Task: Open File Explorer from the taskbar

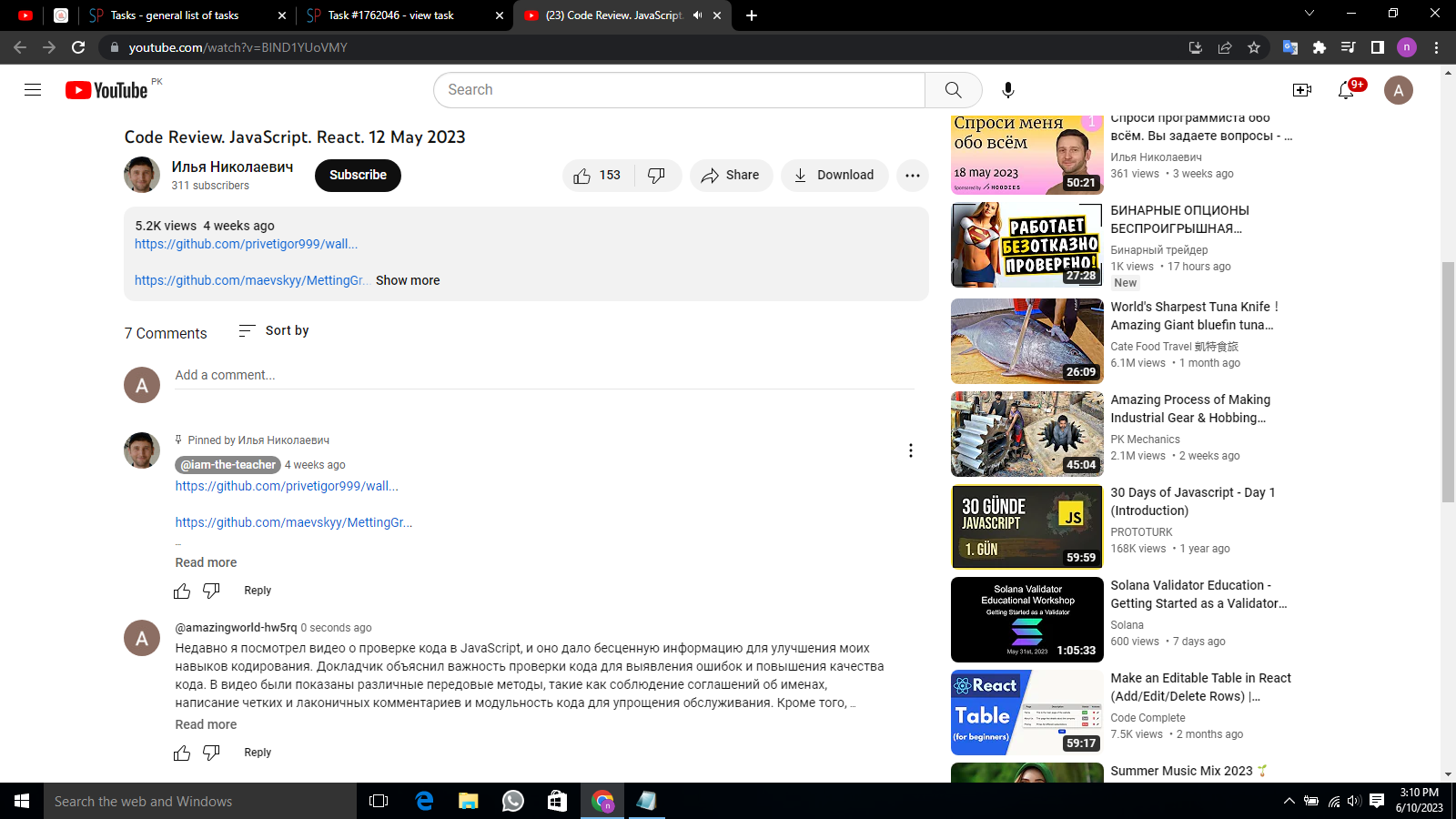Action: [469, 801]
